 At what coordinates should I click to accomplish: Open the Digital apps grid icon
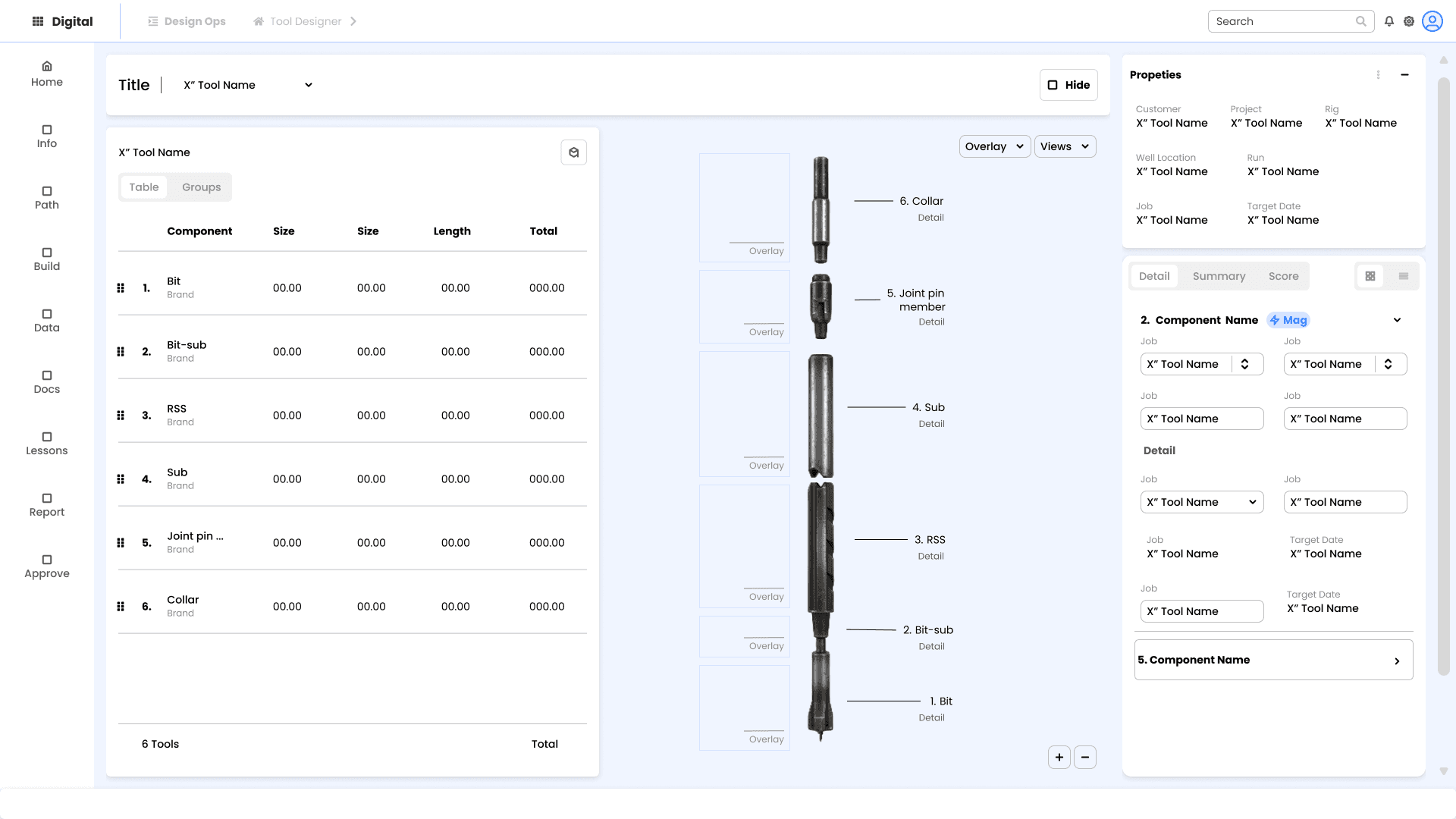coord(38,21)
